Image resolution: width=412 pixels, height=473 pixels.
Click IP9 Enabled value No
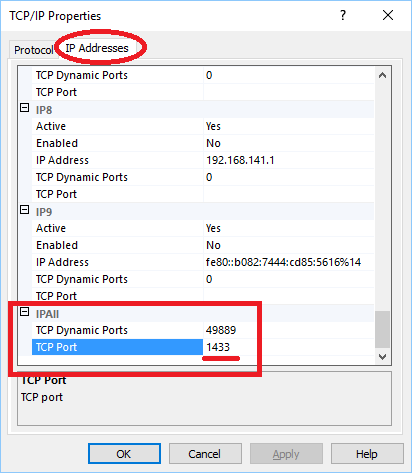[288, 245]
